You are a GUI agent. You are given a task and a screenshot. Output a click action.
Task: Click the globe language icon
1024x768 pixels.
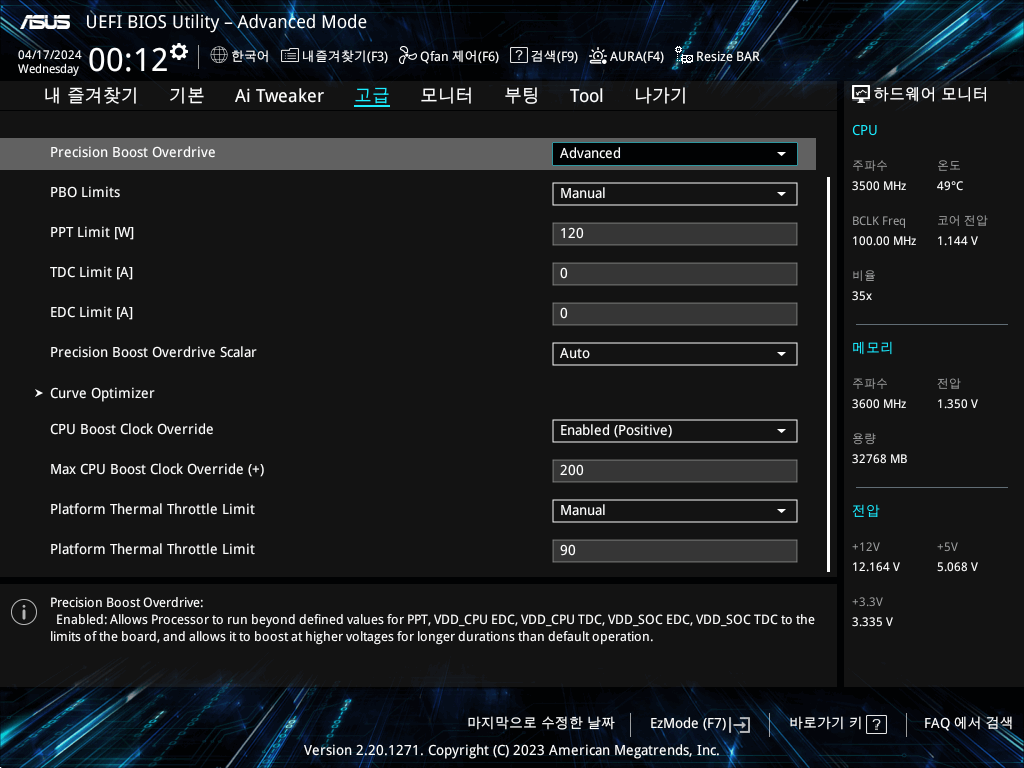pyautogui.click(x=219, y=56)
